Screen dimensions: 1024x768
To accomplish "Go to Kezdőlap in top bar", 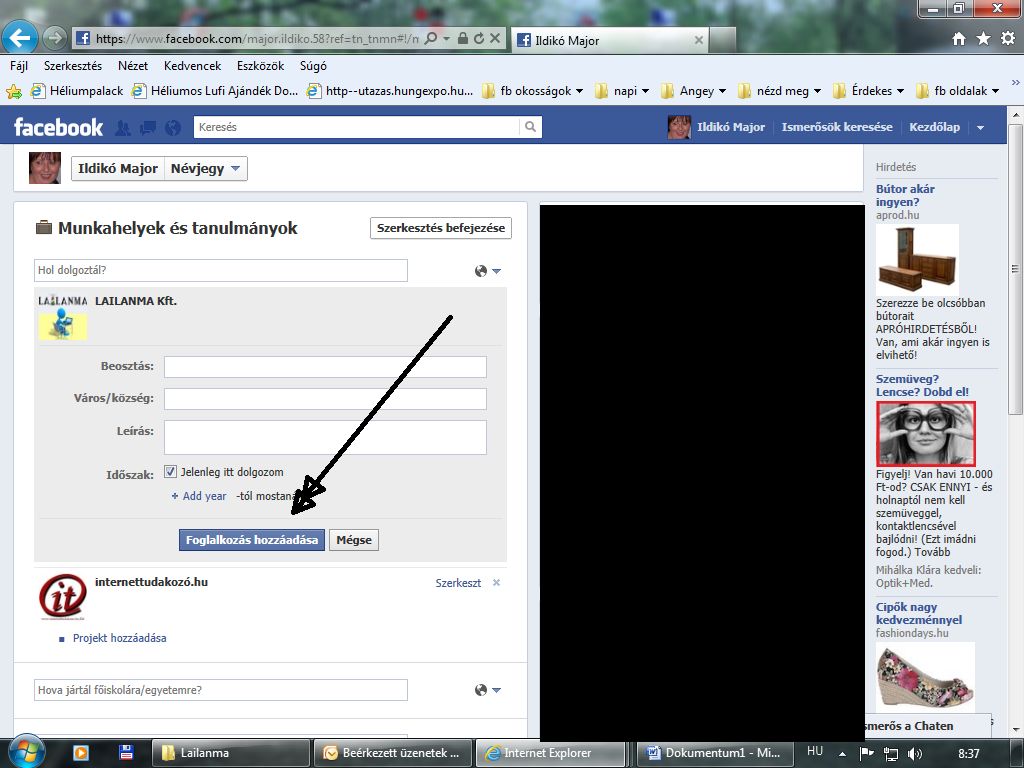I will click(x=935, y=127).
